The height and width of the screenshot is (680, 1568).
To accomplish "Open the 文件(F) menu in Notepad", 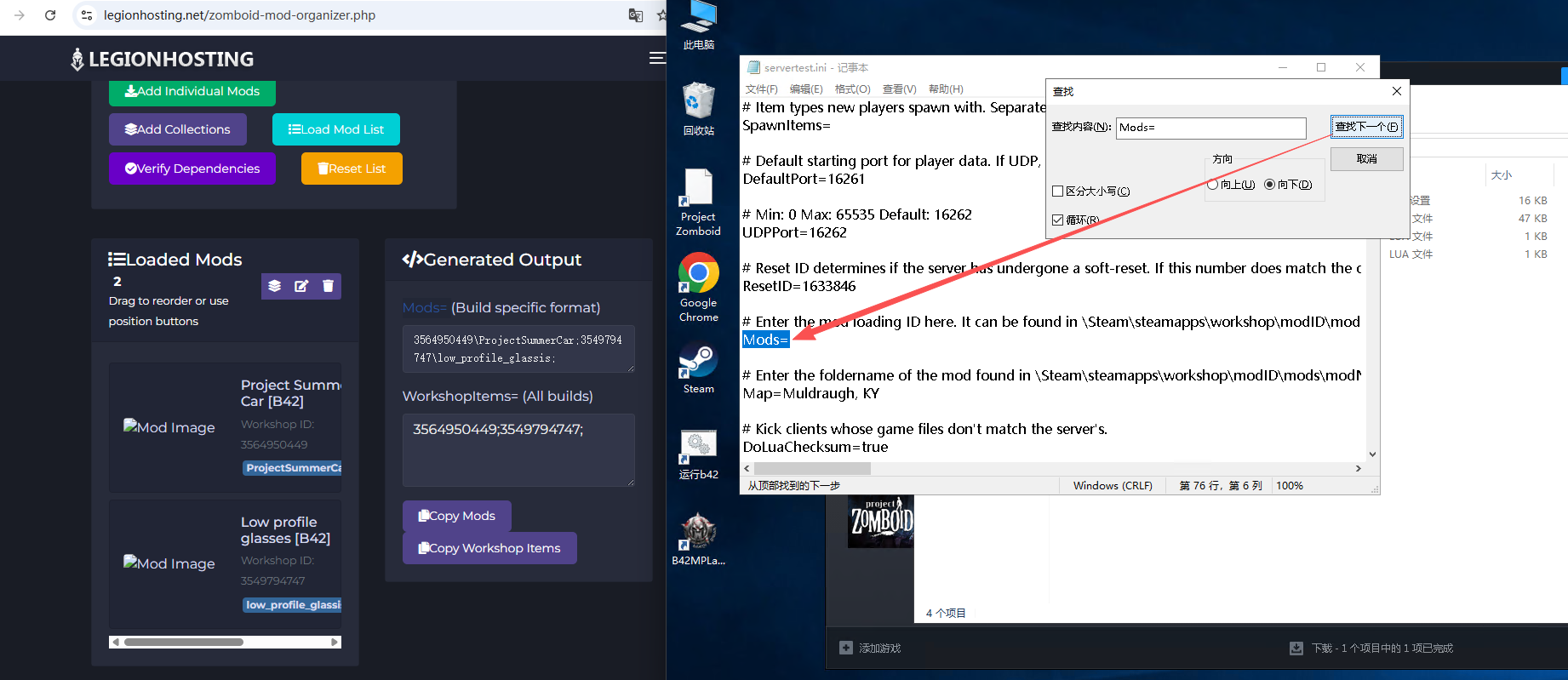I will pos(761,89).
